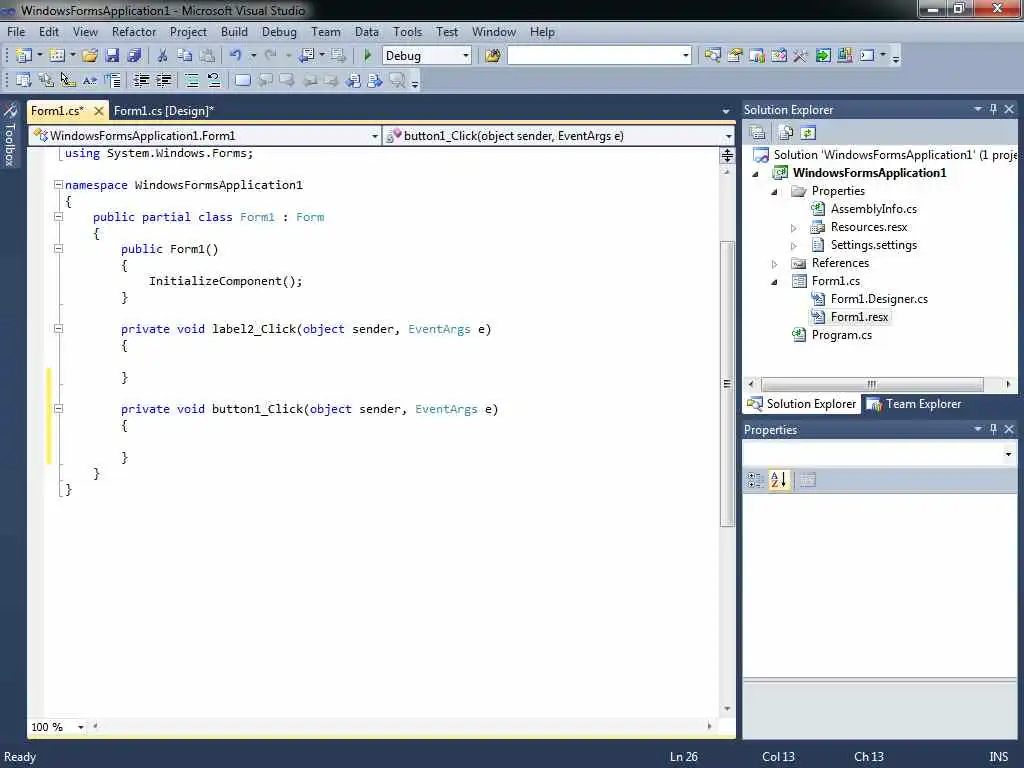The image size is (1024, 768).
Task: Open the Properties object selector dropdown
Action: 1008,454
